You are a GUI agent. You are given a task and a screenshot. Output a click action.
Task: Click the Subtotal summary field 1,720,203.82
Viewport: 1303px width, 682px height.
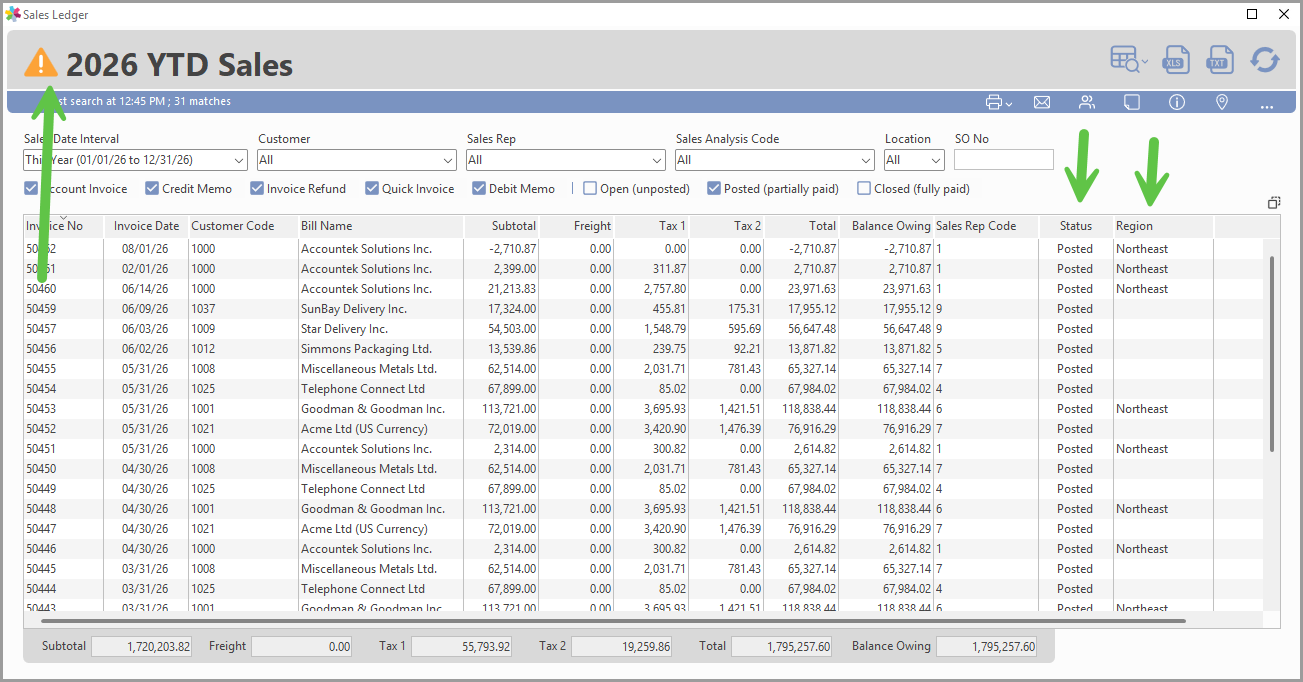click(142, 647)
